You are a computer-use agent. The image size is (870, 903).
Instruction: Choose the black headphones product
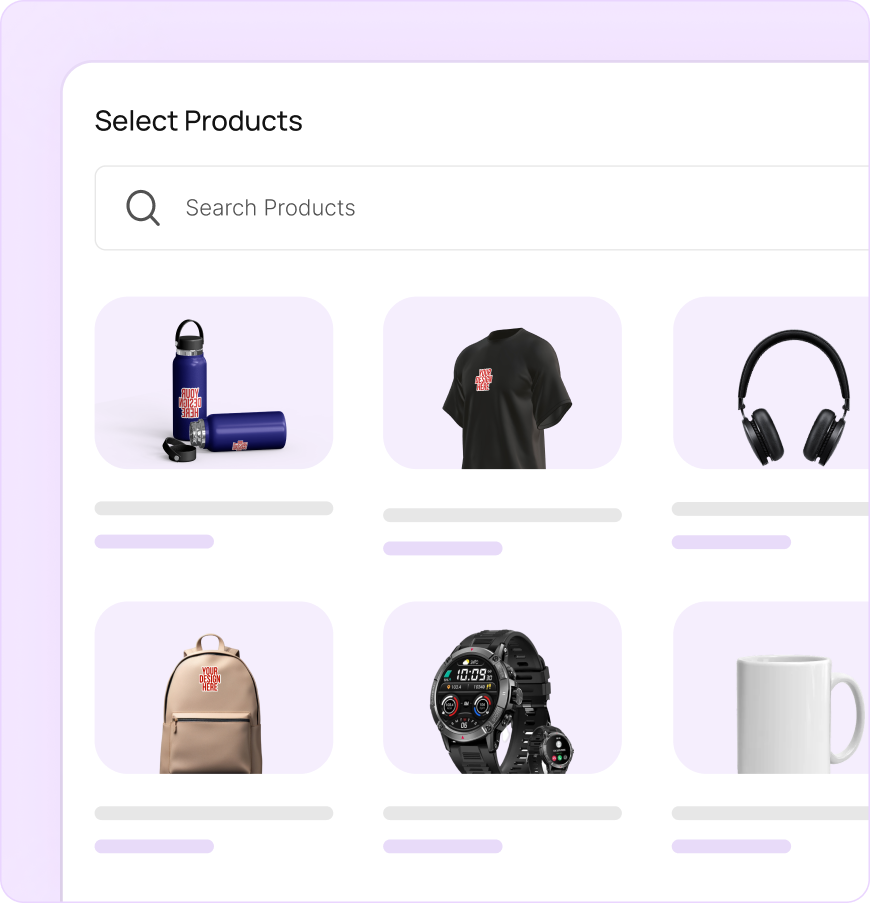coord(772,383)
